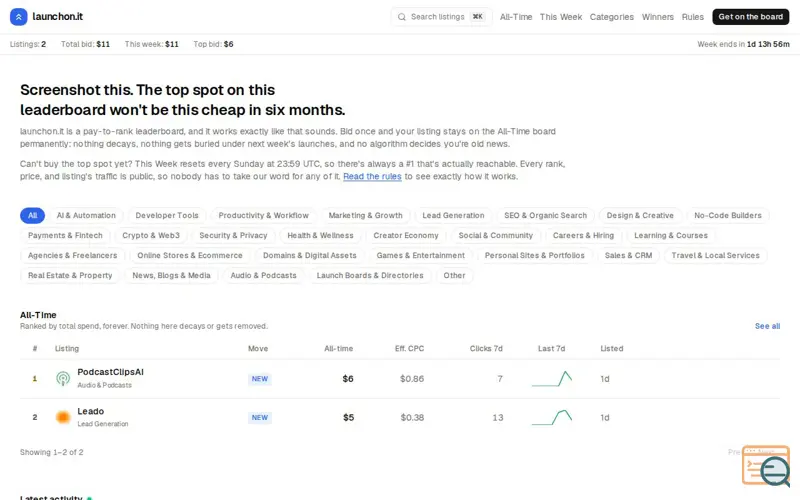Viewport: 800px width, 500px height.
Task: Pick Online Stores & Ecommerce chip
Action: pyautogui.click(x=190, y=255)
